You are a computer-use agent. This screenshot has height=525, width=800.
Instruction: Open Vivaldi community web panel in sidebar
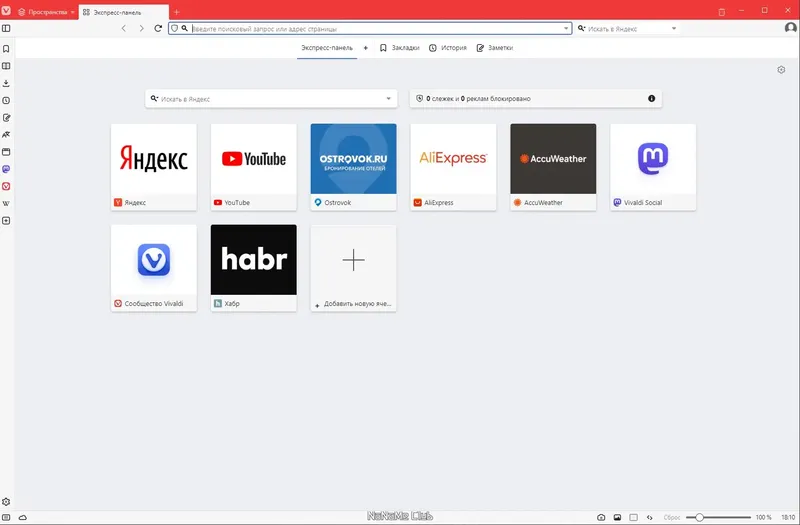pyautogui.click(x=6, y=187)
